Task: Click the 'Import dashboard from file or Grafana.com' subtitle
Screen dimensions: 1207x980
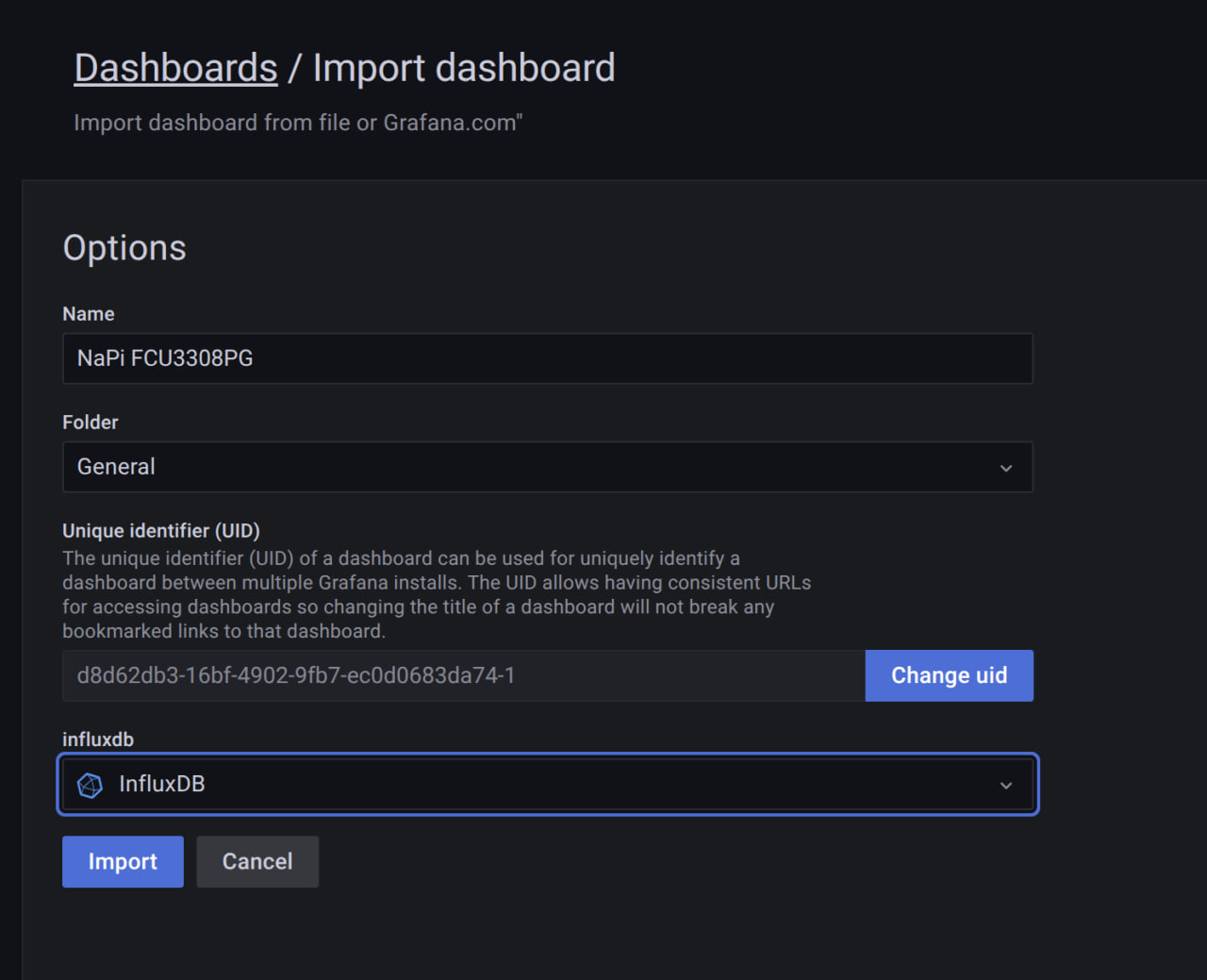Action: (x=298, y=123)
